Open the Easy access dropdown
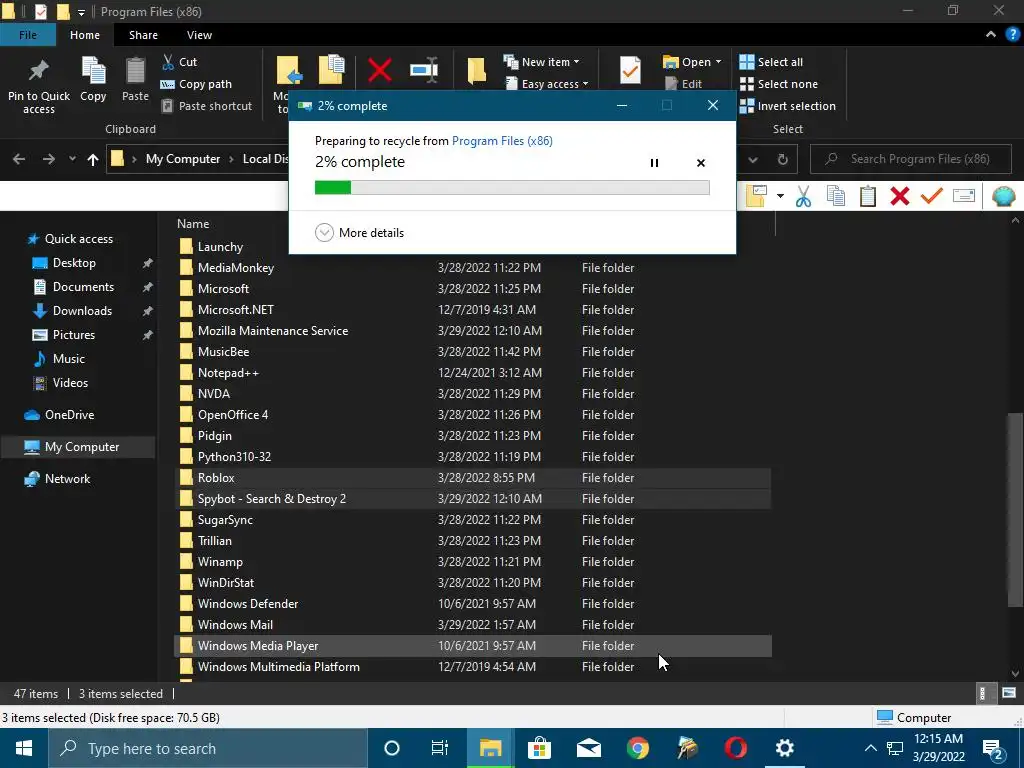Image resolution: width=1024 pixels, height=768 pixels. click(547, 84)
